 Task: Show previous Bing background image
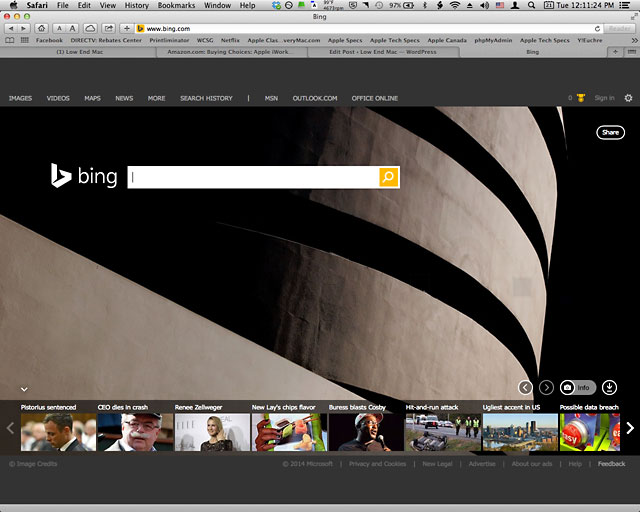point(525,387)
